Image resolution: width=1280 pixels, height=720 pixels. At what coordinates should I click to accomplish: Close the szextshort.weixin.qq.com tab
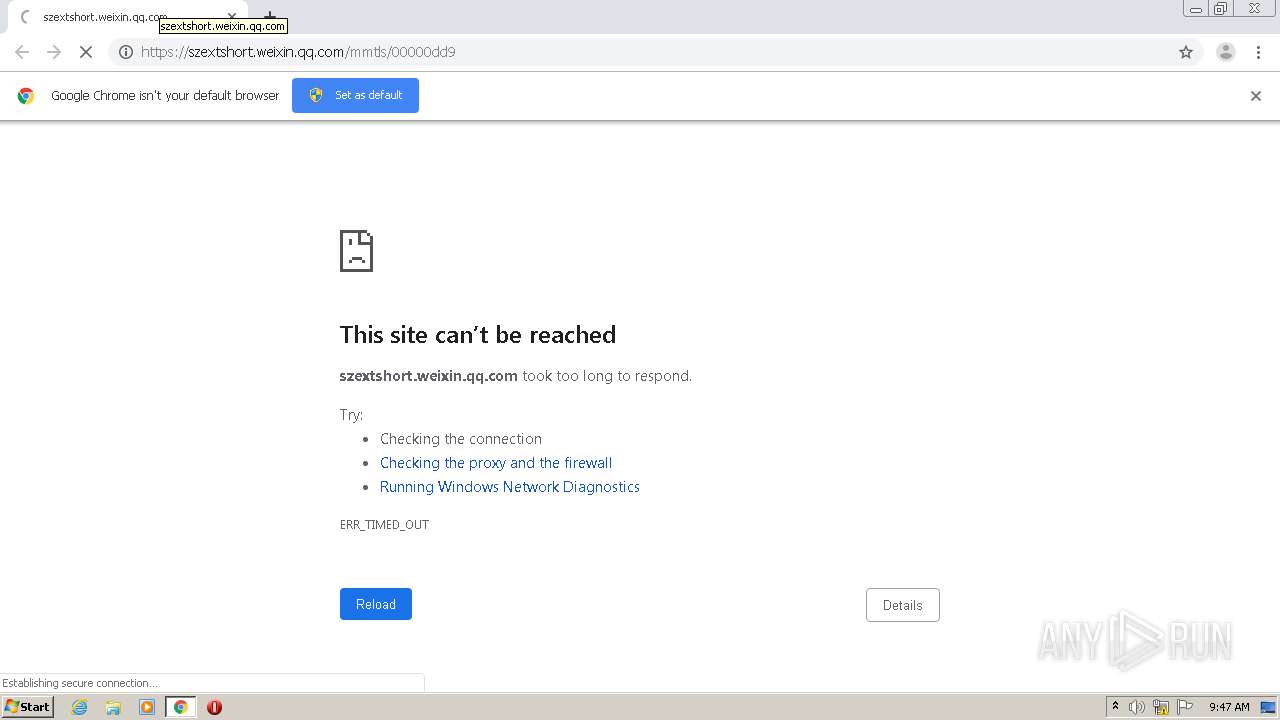click(232, 17)
